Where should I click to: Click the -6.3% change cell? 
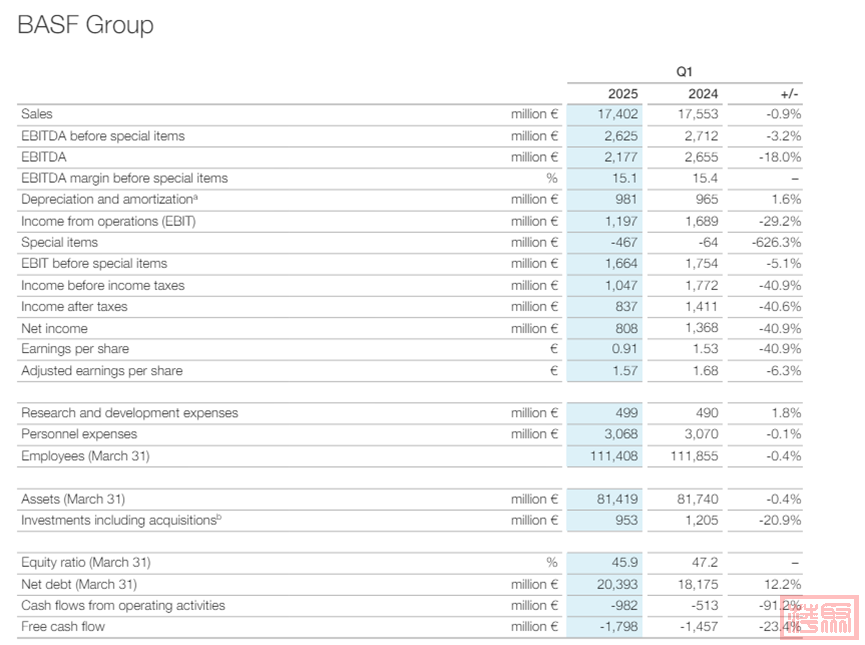point(783,371)
